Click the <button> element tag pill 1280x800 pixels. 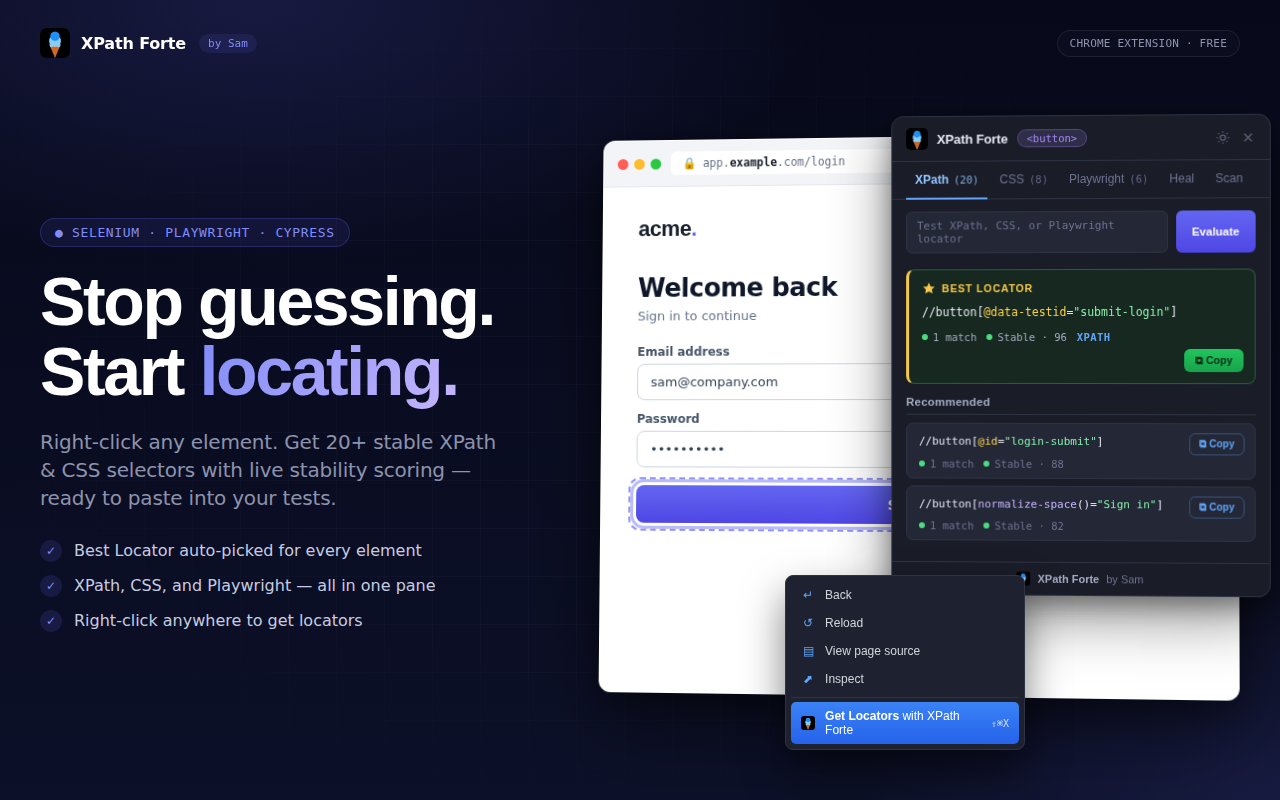coord(1052,138)
